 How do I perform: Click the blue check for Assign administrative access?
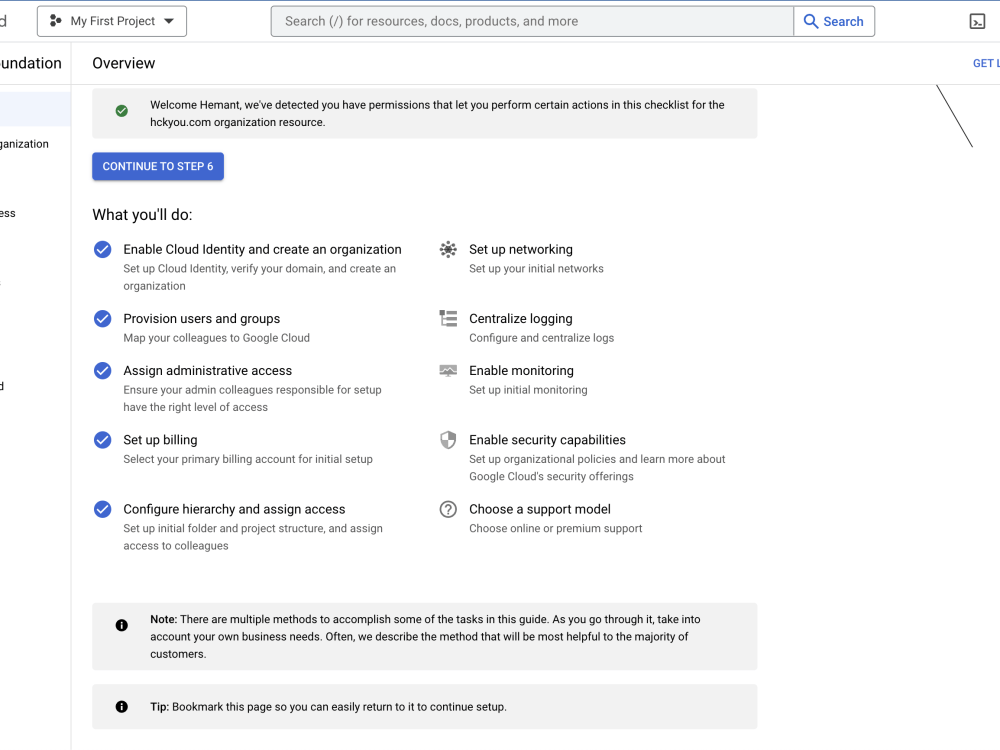(x=102, y=370)
